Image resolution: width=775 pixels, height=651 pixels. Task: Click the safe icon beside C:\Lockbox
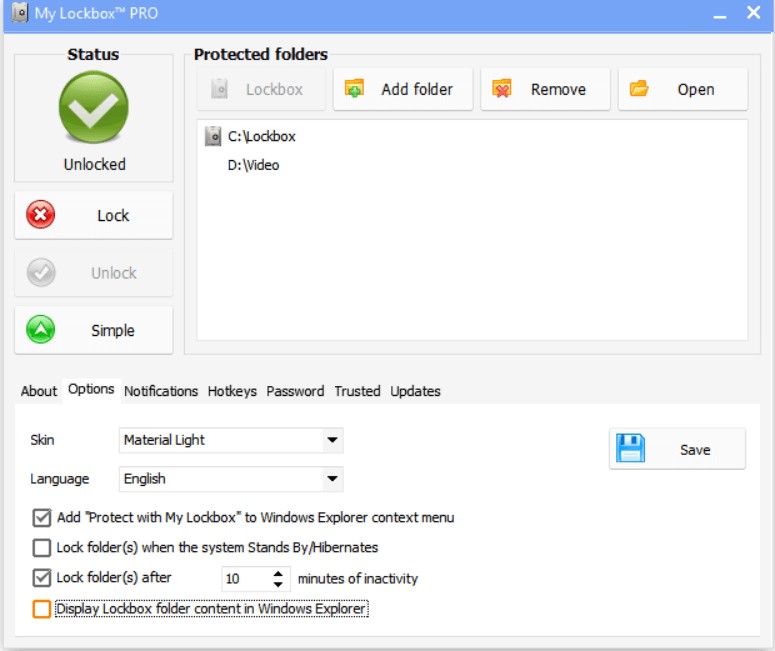coord(212,136)
